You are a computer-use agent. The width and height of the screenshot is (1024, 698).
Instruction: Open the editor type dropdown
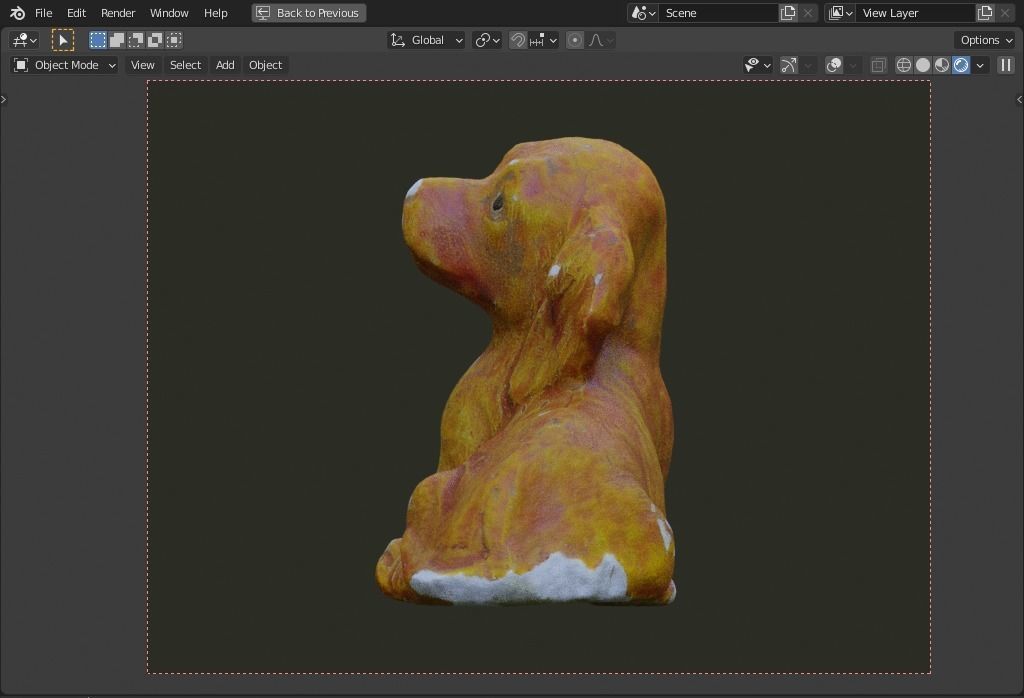(x=24, y=40)
